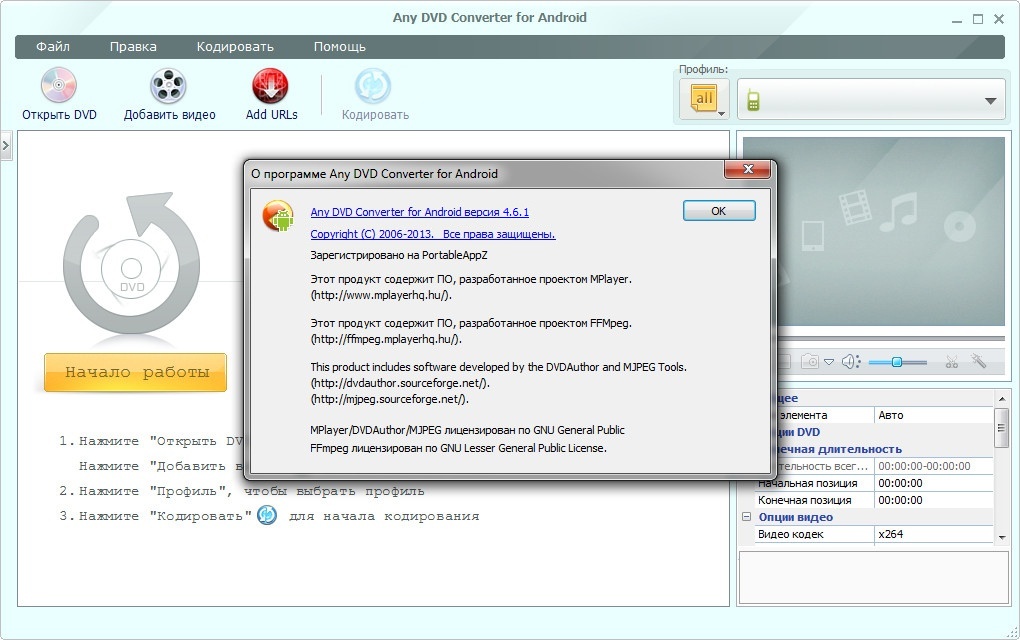This screenshot has width=1020, height=640.
Task: Open the Правка menu
Action: coord(133,46)
